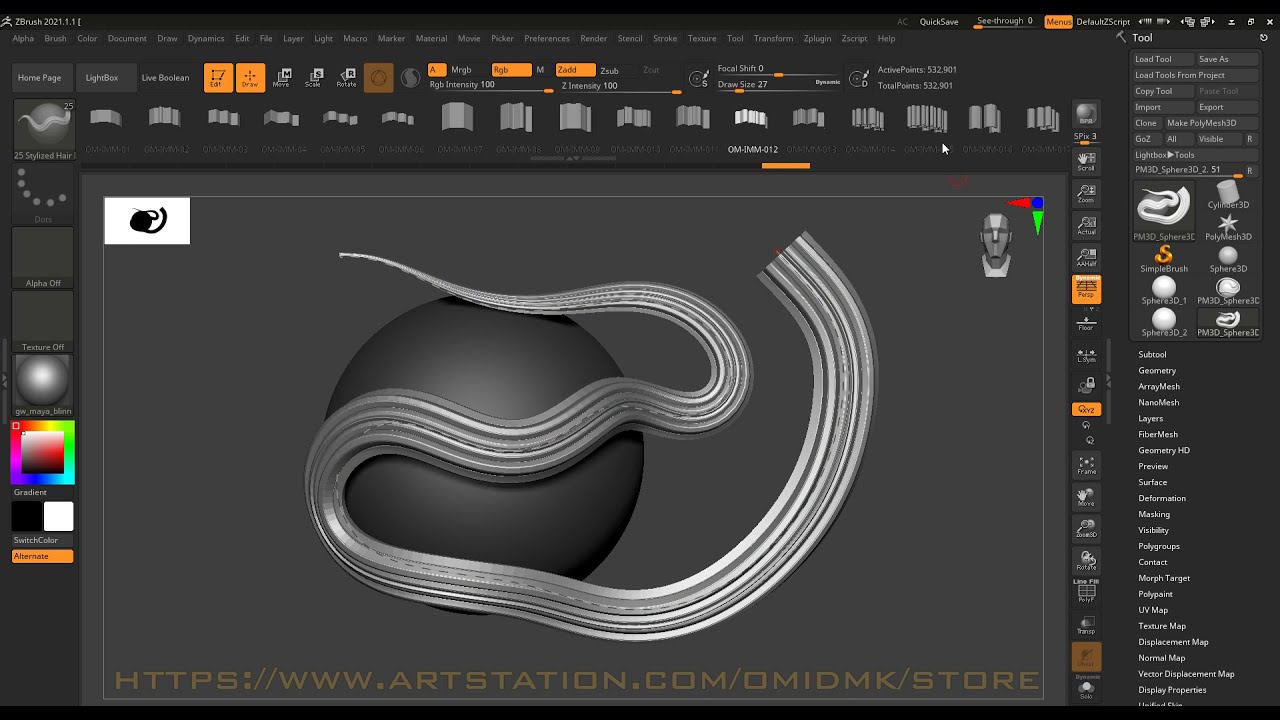The height and width of the screenshot is (720, 1280).
Task: Click the Home Page button
Action: tap(39, 77)
